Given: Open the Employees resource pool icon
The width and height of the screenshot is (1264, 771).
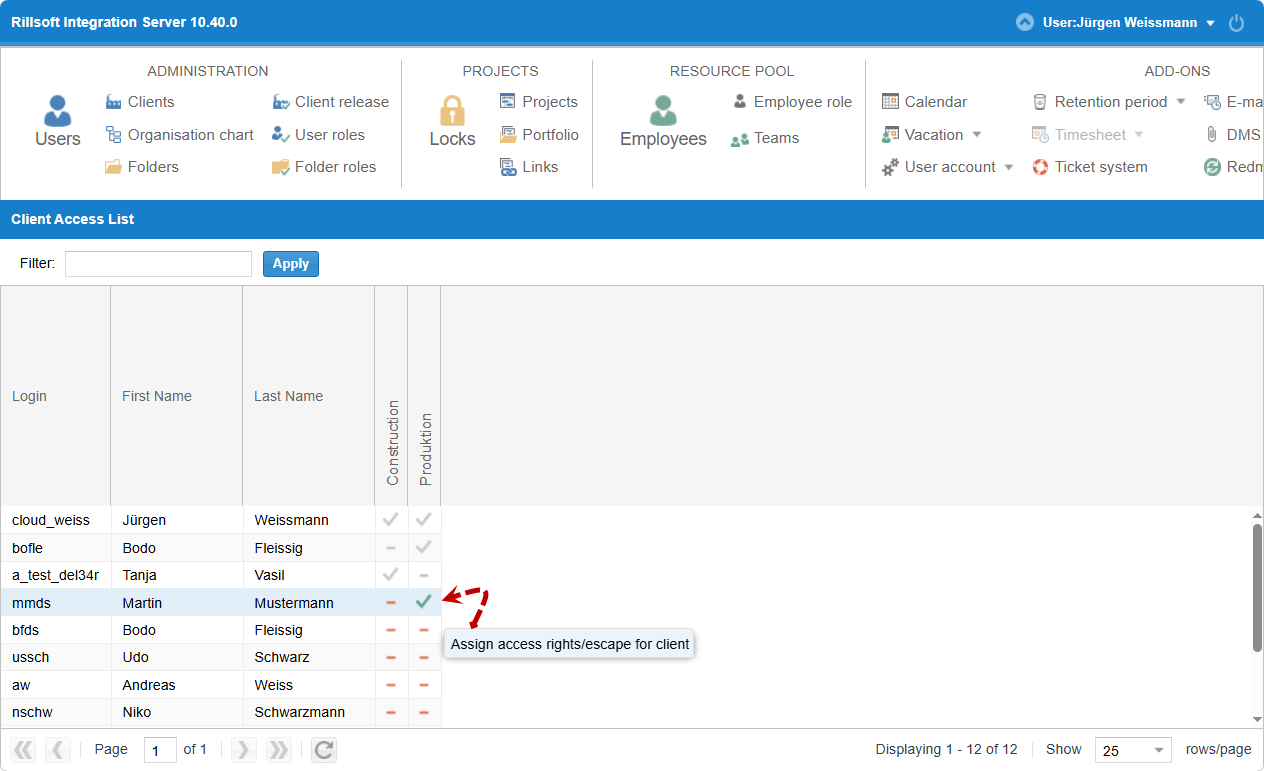Looking at the screenshot, I should 663,122.
